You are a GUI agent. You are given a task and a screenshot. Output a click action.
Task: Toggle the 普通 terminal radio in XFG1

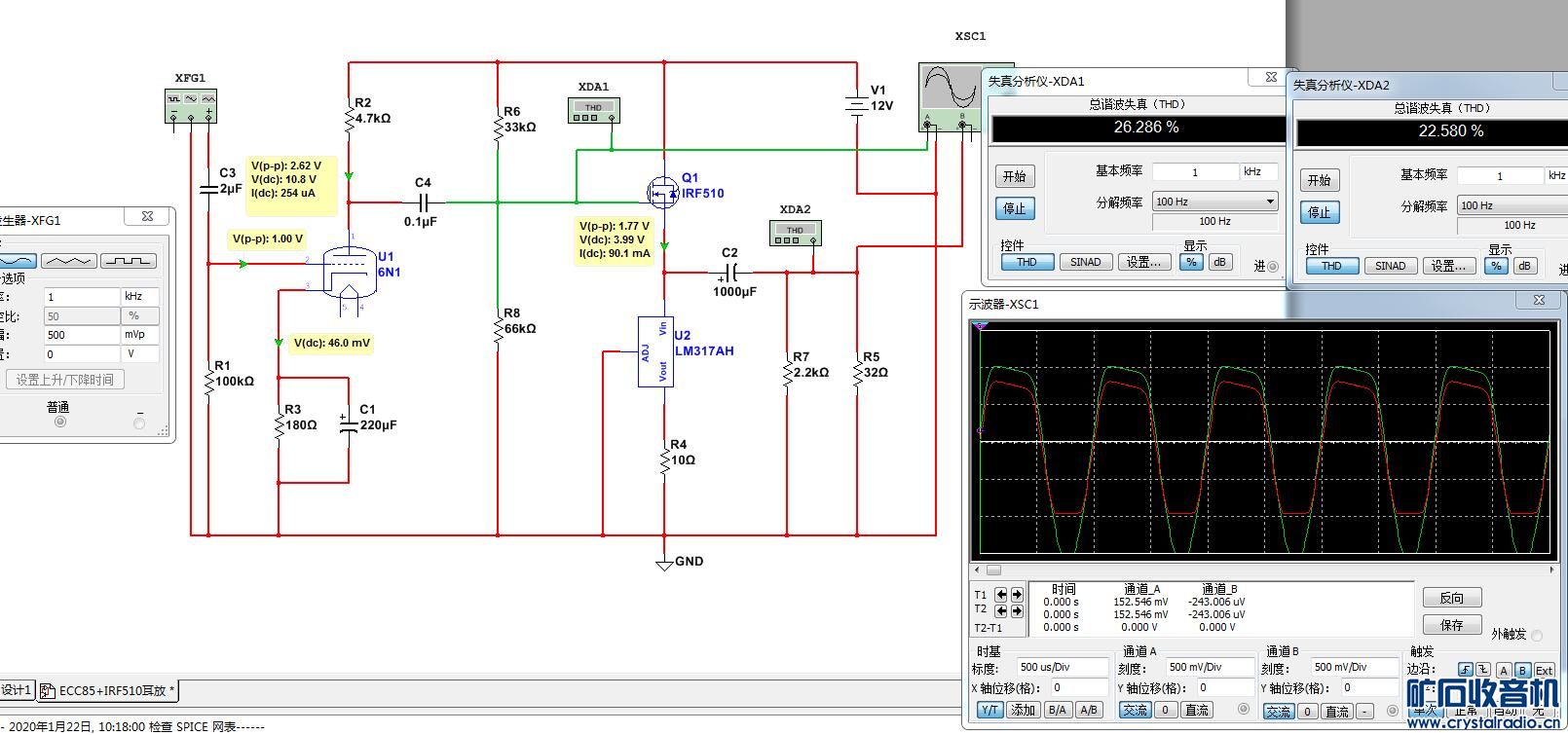(60, 423)
